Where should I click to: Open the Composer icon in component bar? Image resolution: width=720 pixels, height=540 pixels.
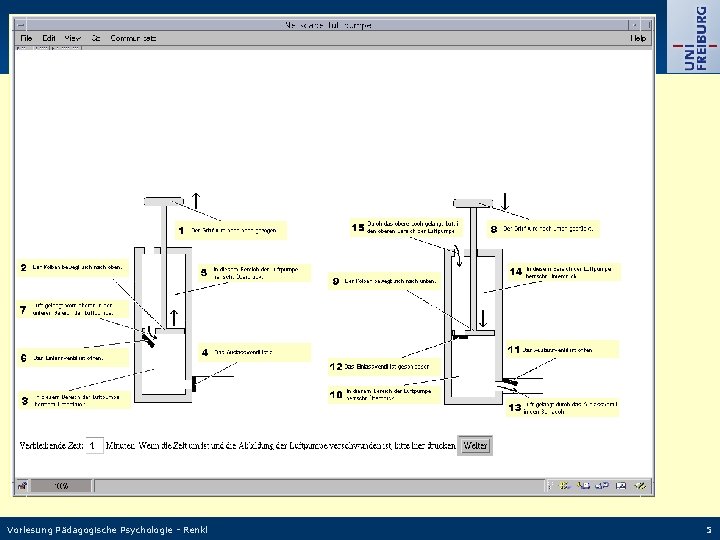point(640,485)
